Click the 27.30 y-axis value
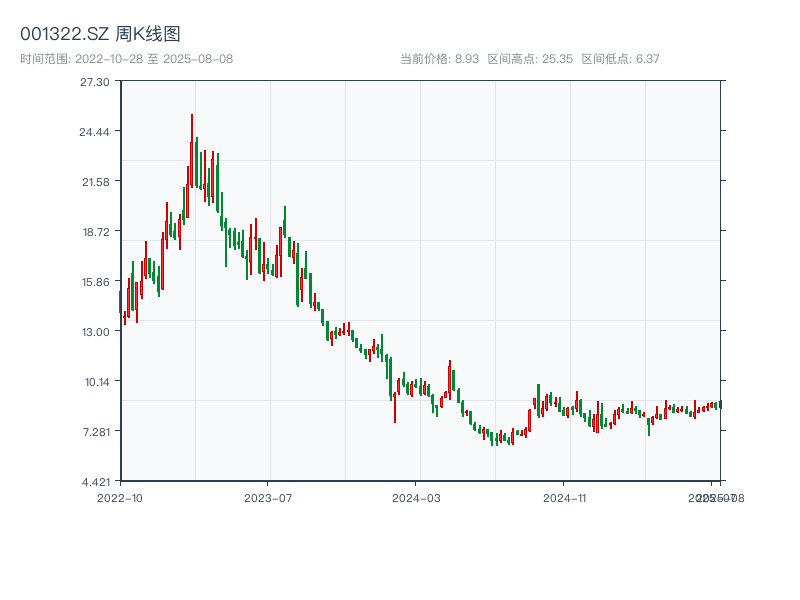The image size is (800, 600). (x=95, y=84)
